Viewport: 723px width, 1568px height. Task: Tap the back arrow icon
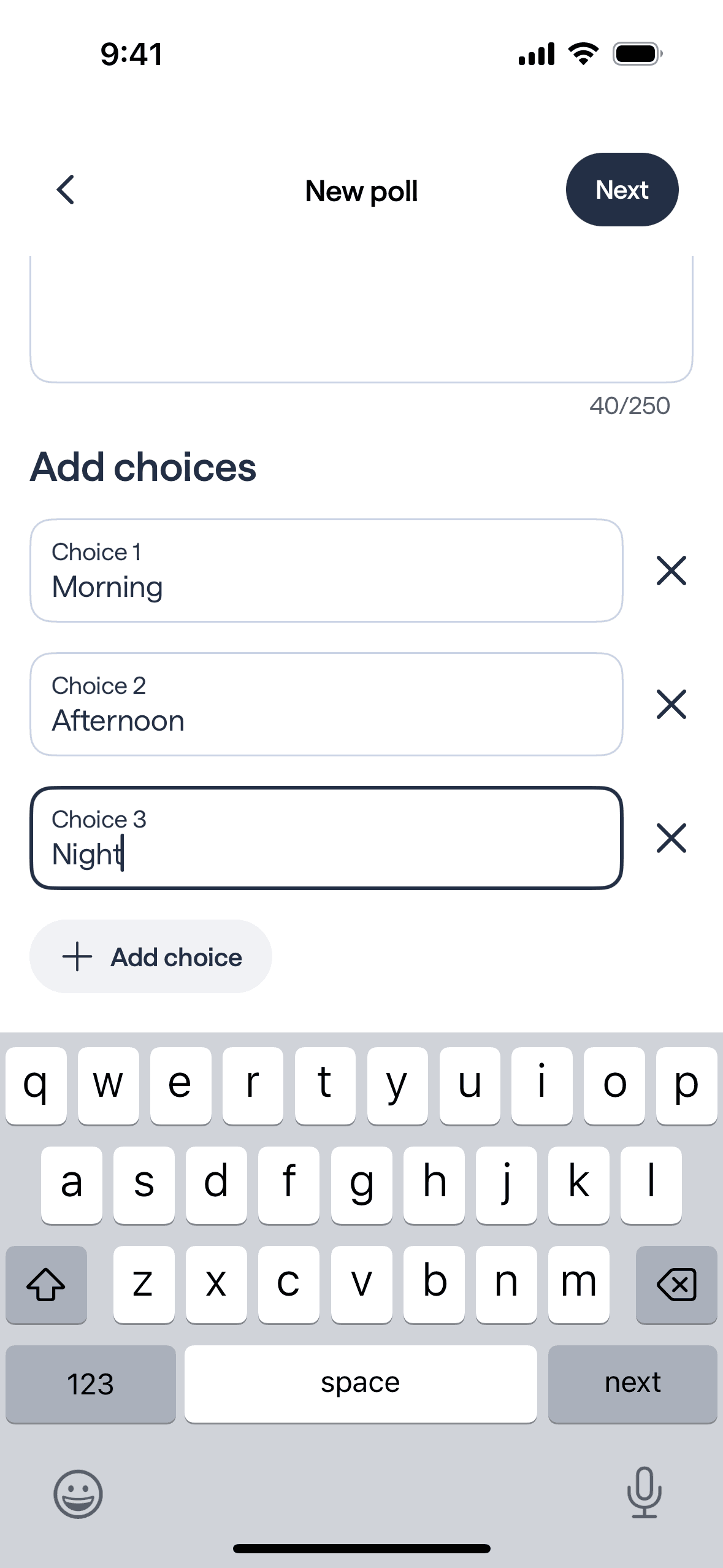66,190
